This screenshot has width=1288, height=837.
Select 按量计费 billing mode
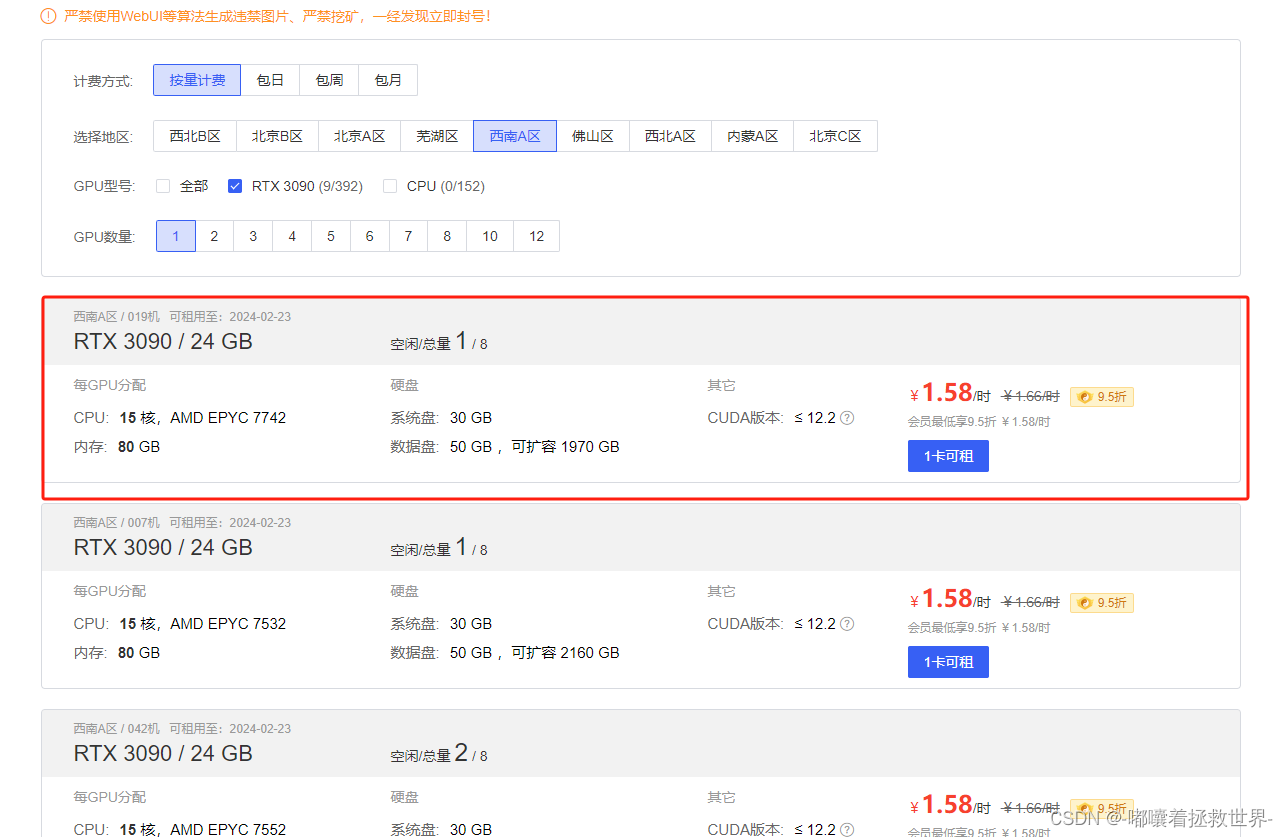197,80
